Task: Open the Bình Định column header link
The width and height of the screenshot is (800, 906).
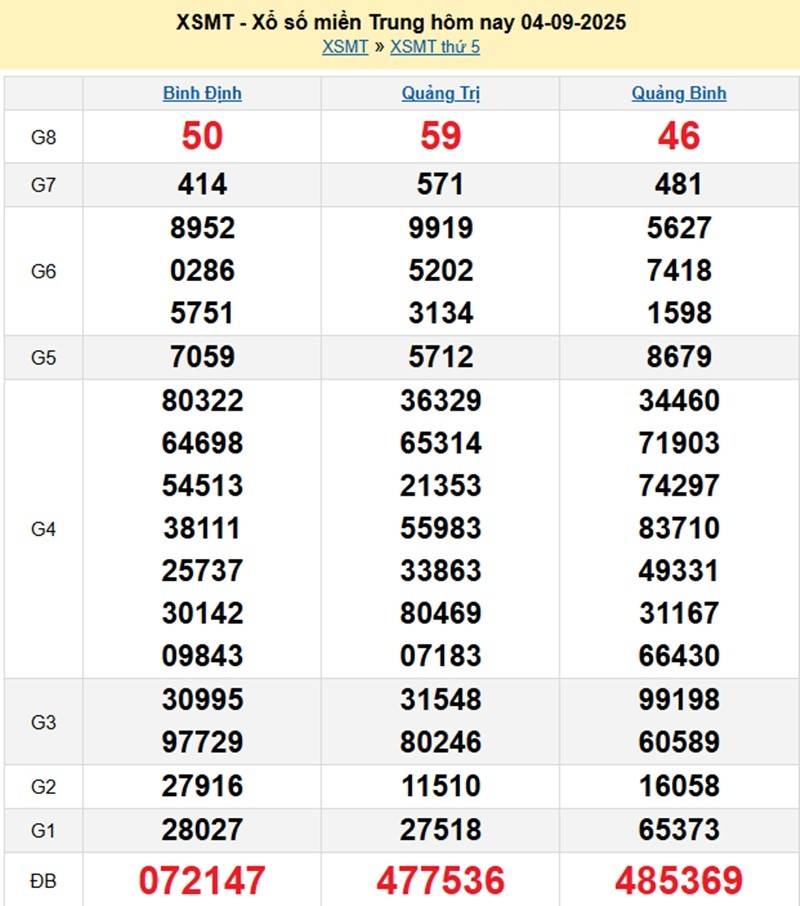Action: point(202,94)
